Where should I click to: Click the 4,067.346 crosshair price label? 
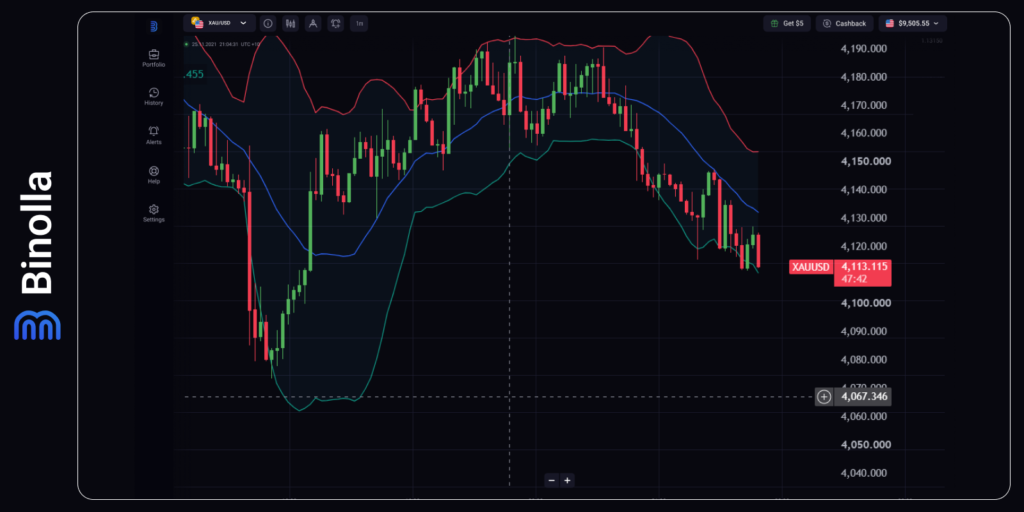click(863, 396)
